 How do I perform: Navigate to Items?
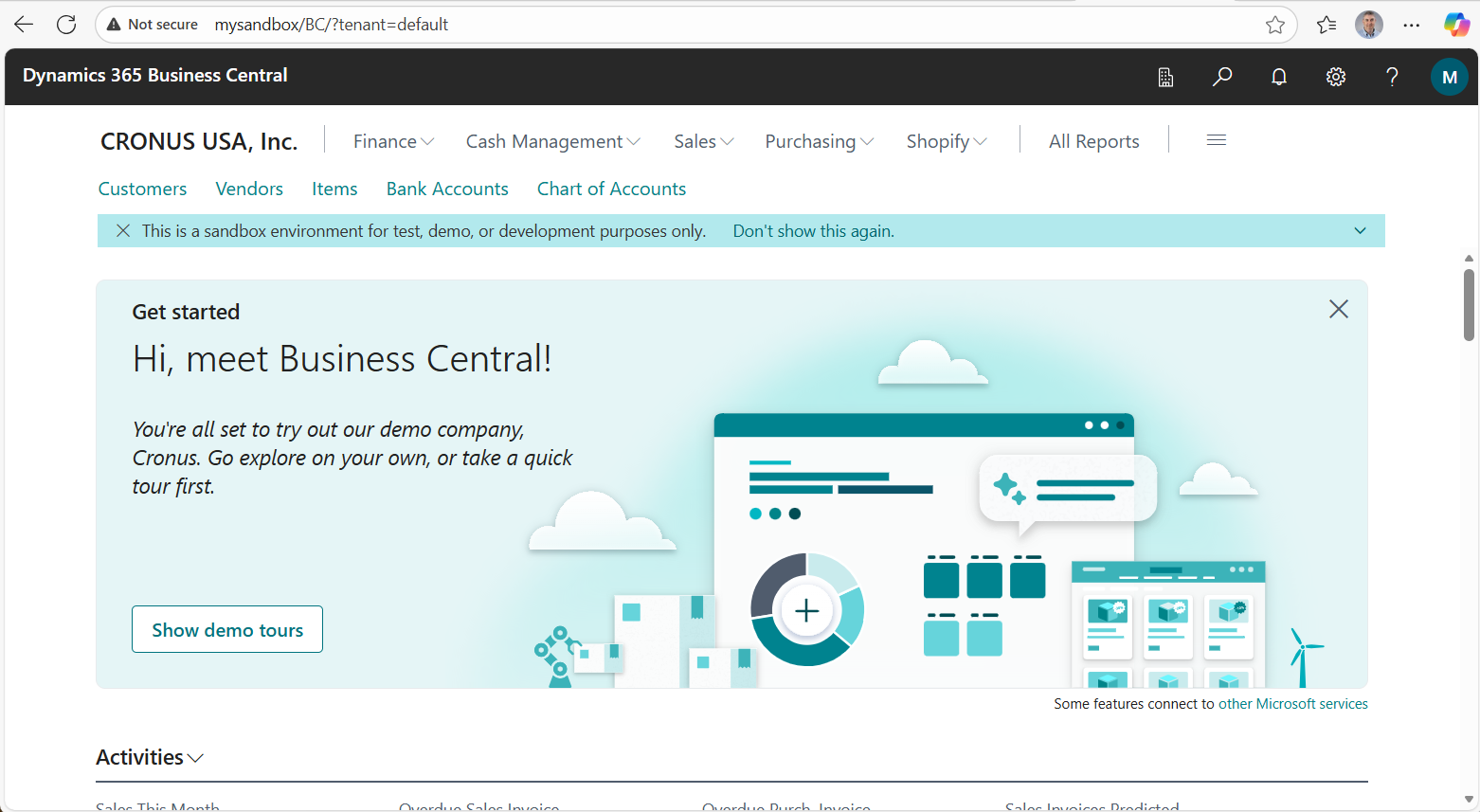click(x=334, y=189)
